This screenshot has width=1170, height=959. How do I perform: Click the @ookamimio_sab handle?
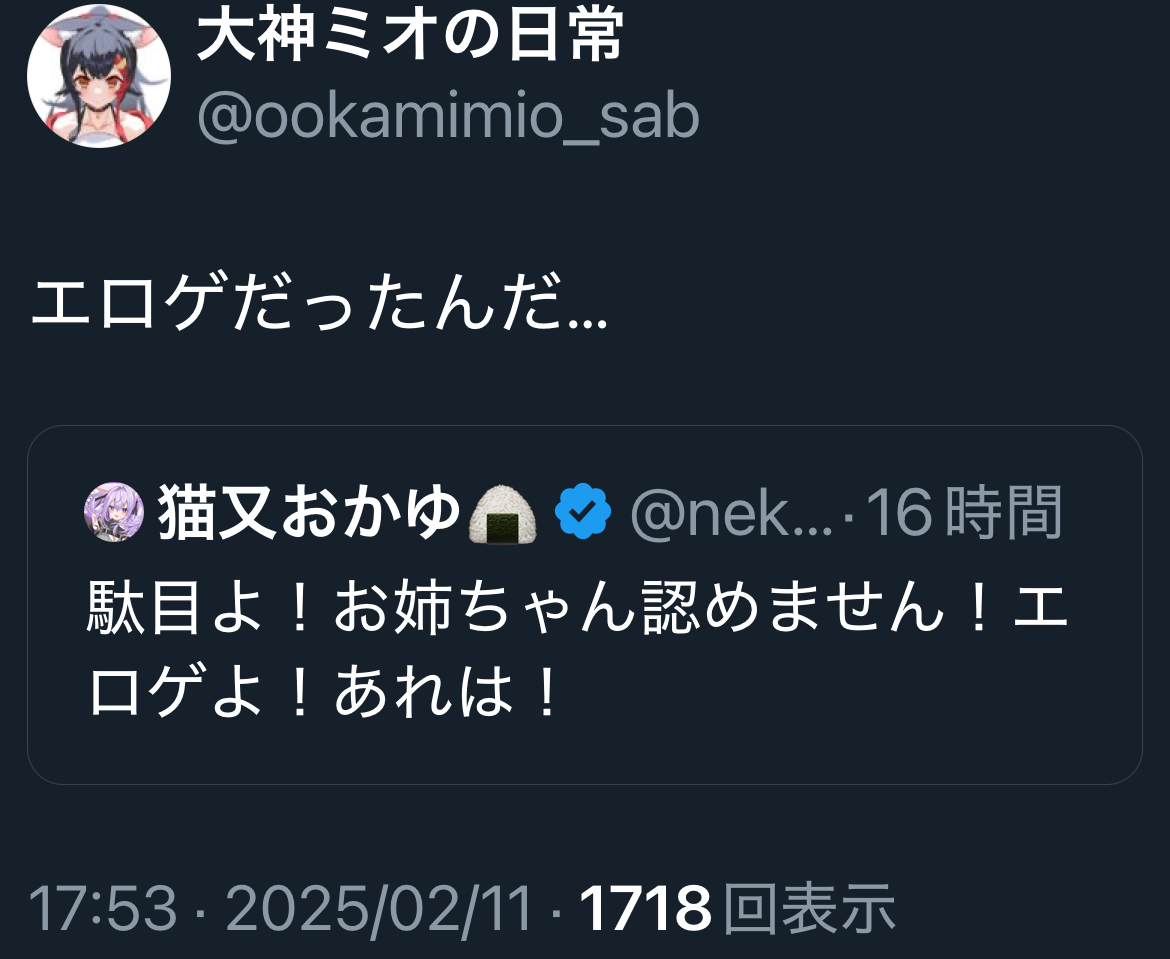pos(448,118)
